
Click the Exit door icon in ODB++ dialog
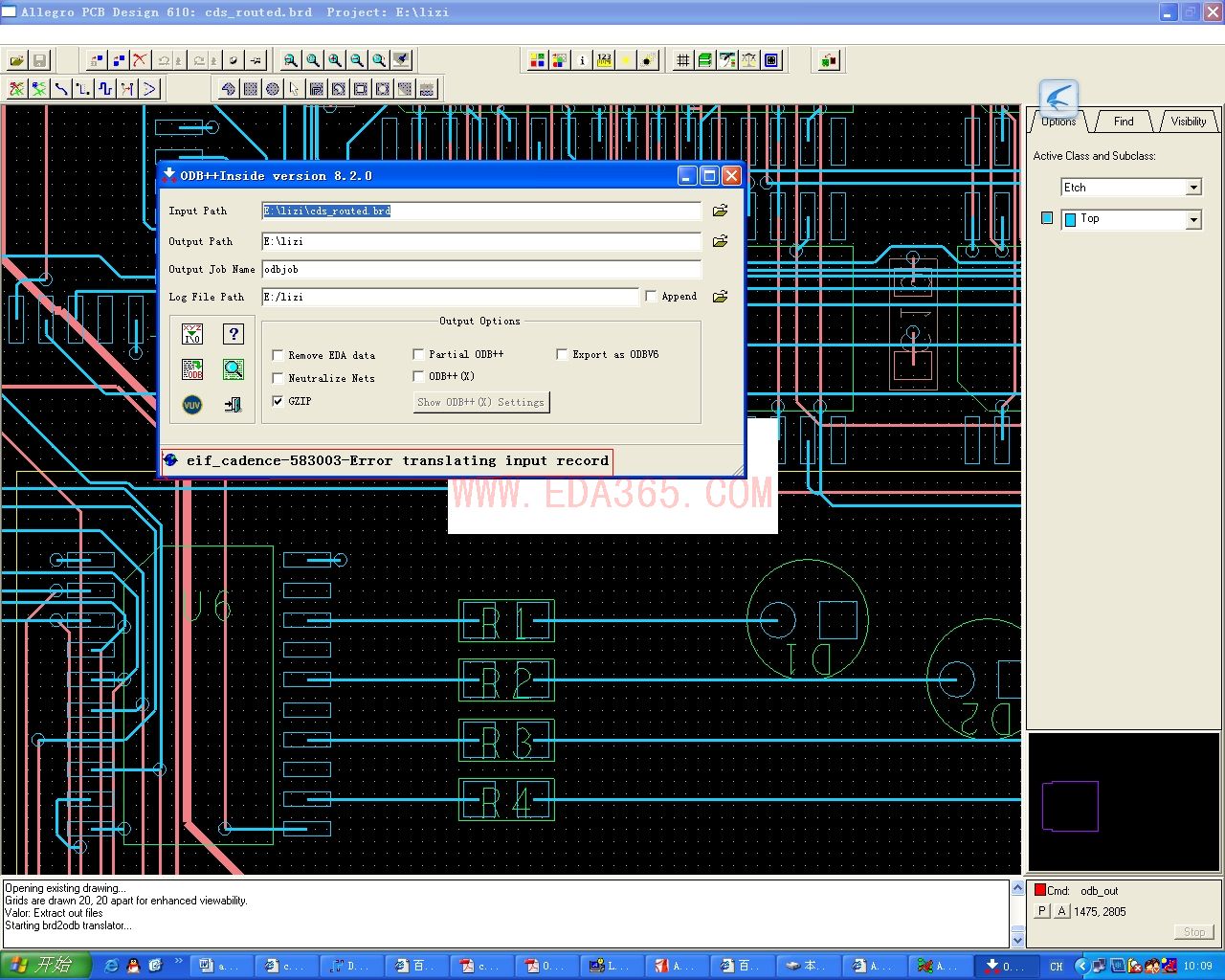click(234, 404)
